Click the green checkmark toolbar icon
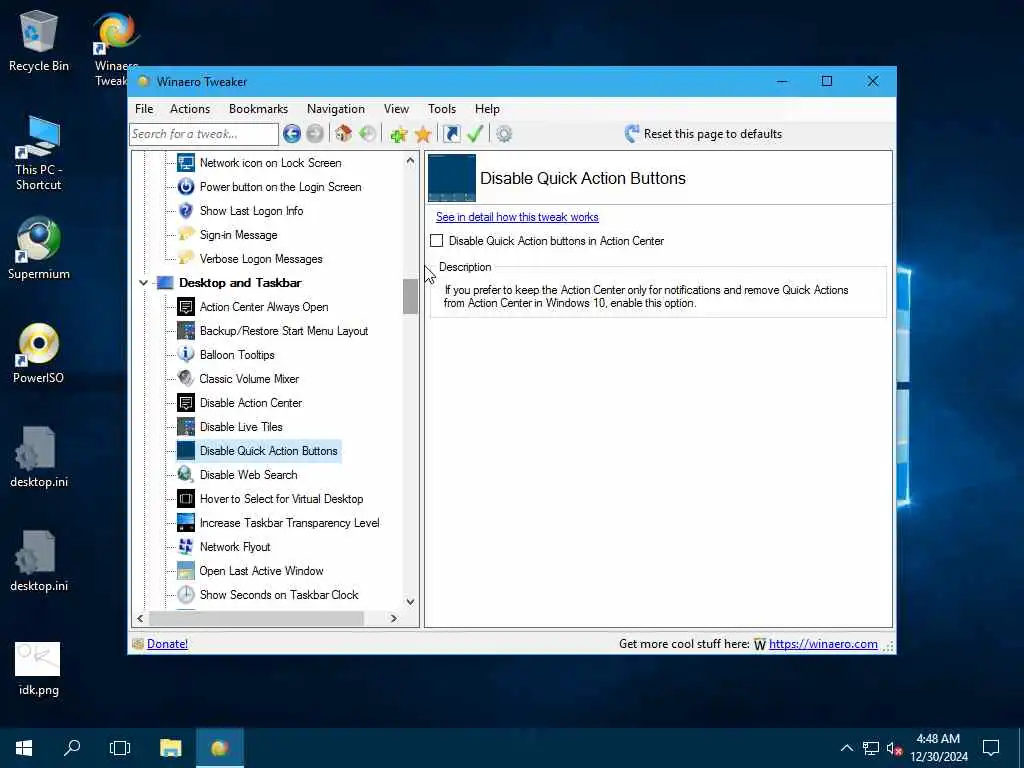Viewport: 1024px width, 768px height. 475,134
